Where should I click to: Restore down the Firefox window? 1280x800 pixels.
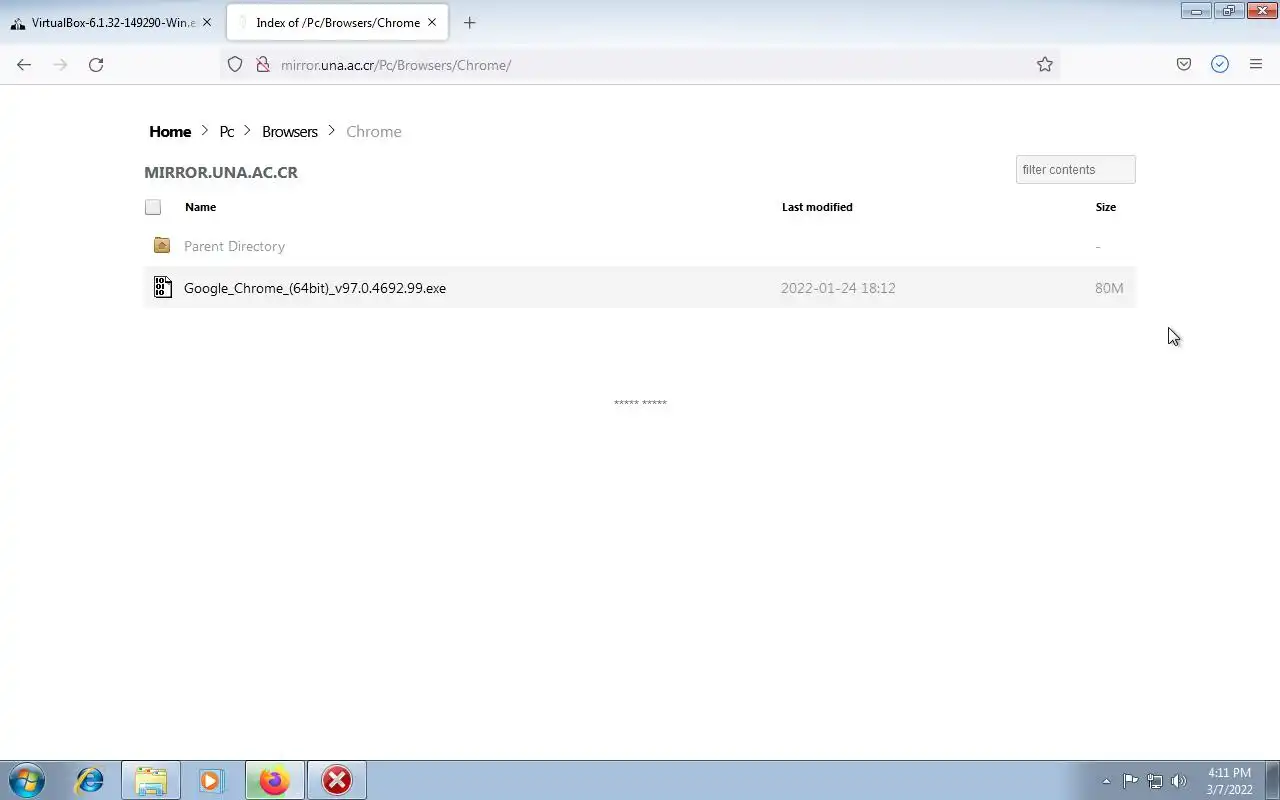click(1228, 10)
